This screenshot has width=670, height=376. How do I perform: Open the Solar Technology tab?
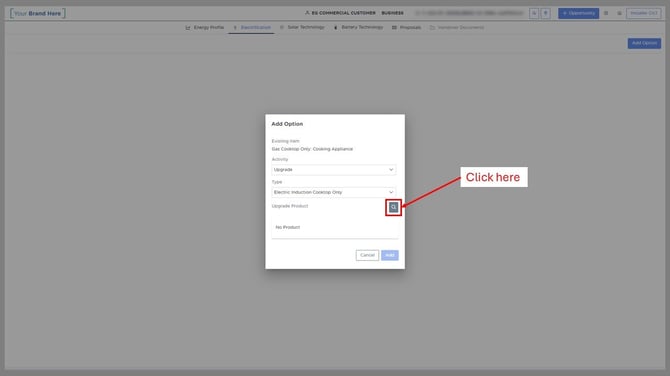[302, 27]
